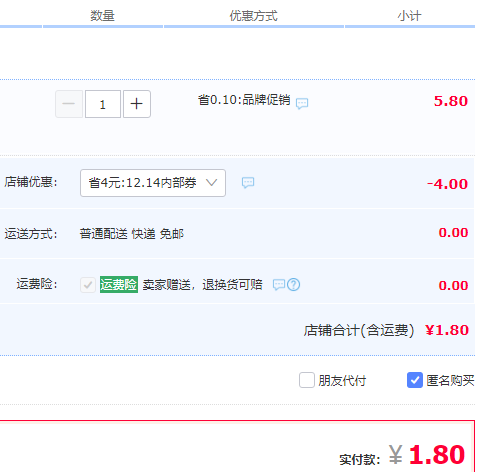This screenshot has width=477, height=472.
Task: Click the coupon dropdown chevron arrow
Action: 211,183
